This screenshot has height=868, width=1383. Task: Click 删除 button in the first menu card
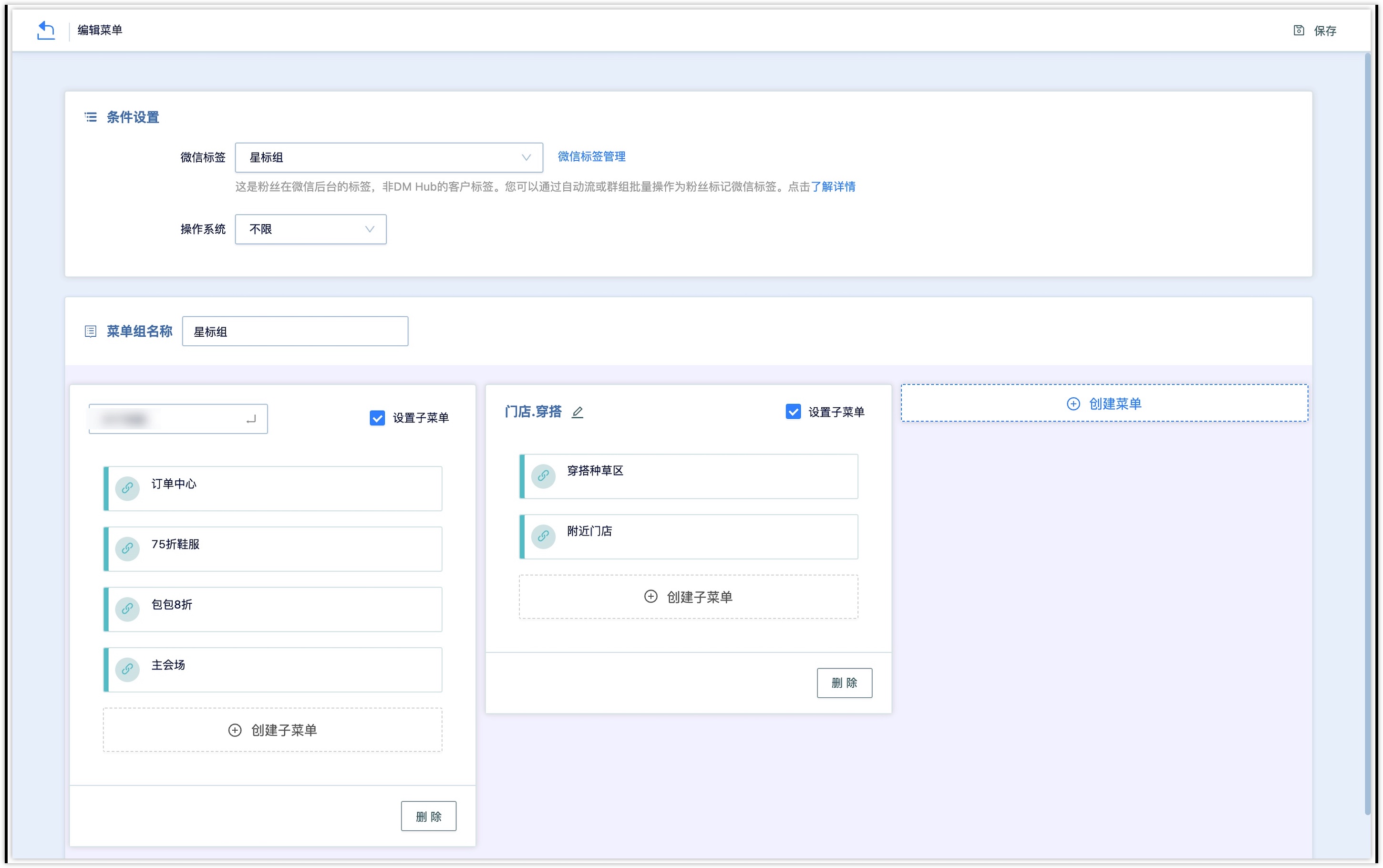click(x=429, y=816)
